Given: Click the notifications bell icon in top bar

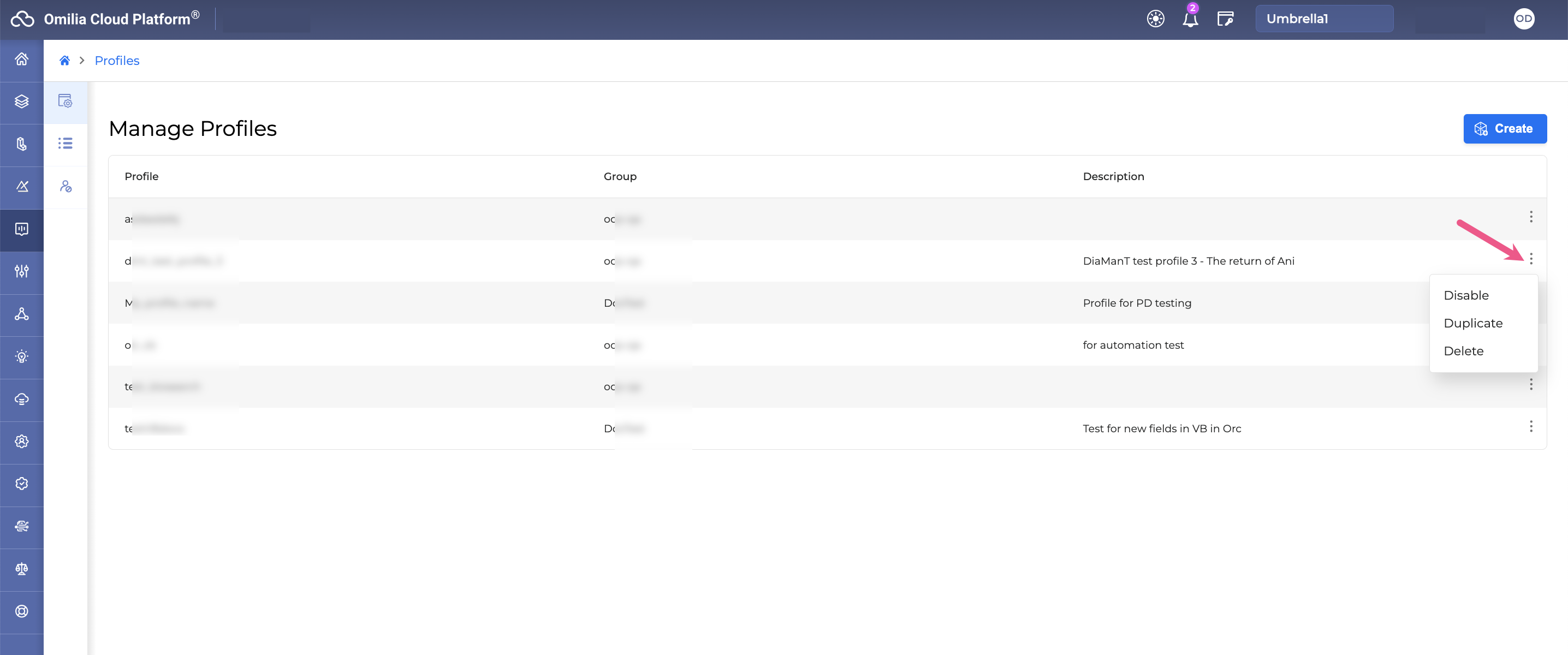Looking at the screenshot, I should 1190,18.
